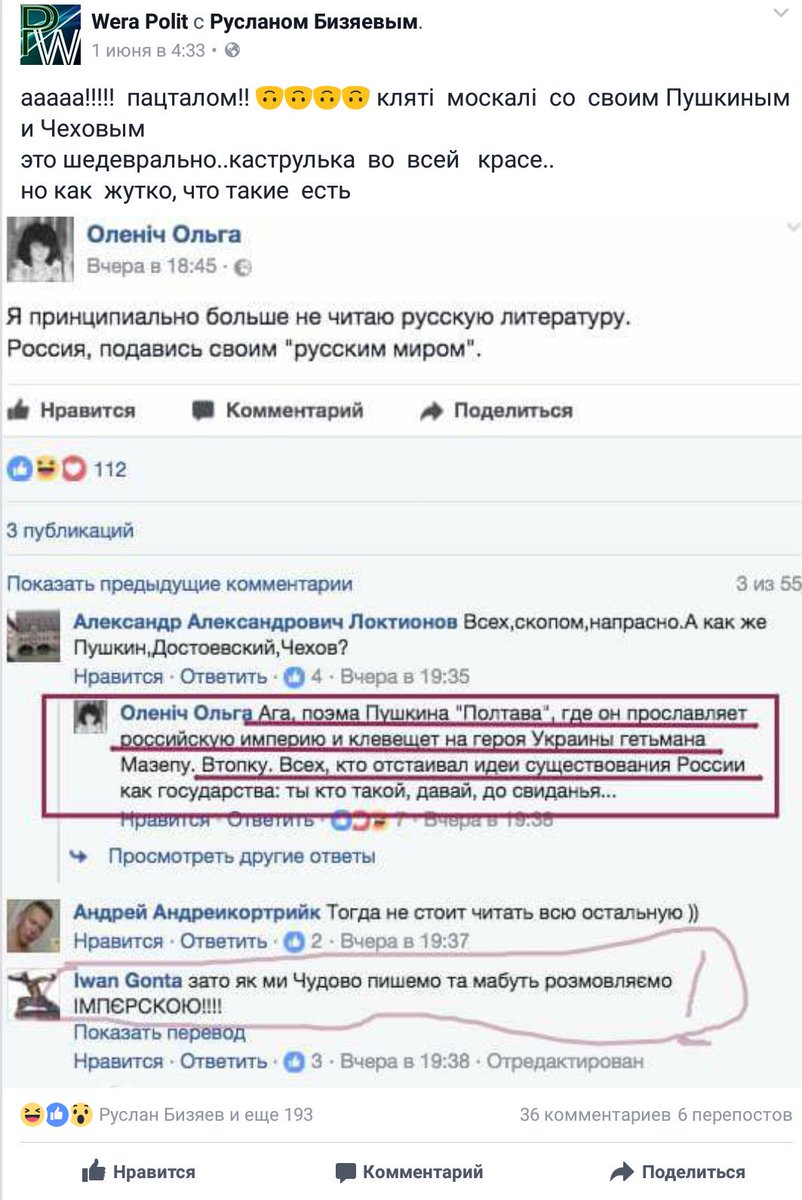The image size is (802, 1200).
Task: Expand post options chevron at top right
Action: [x=780, y=14]
